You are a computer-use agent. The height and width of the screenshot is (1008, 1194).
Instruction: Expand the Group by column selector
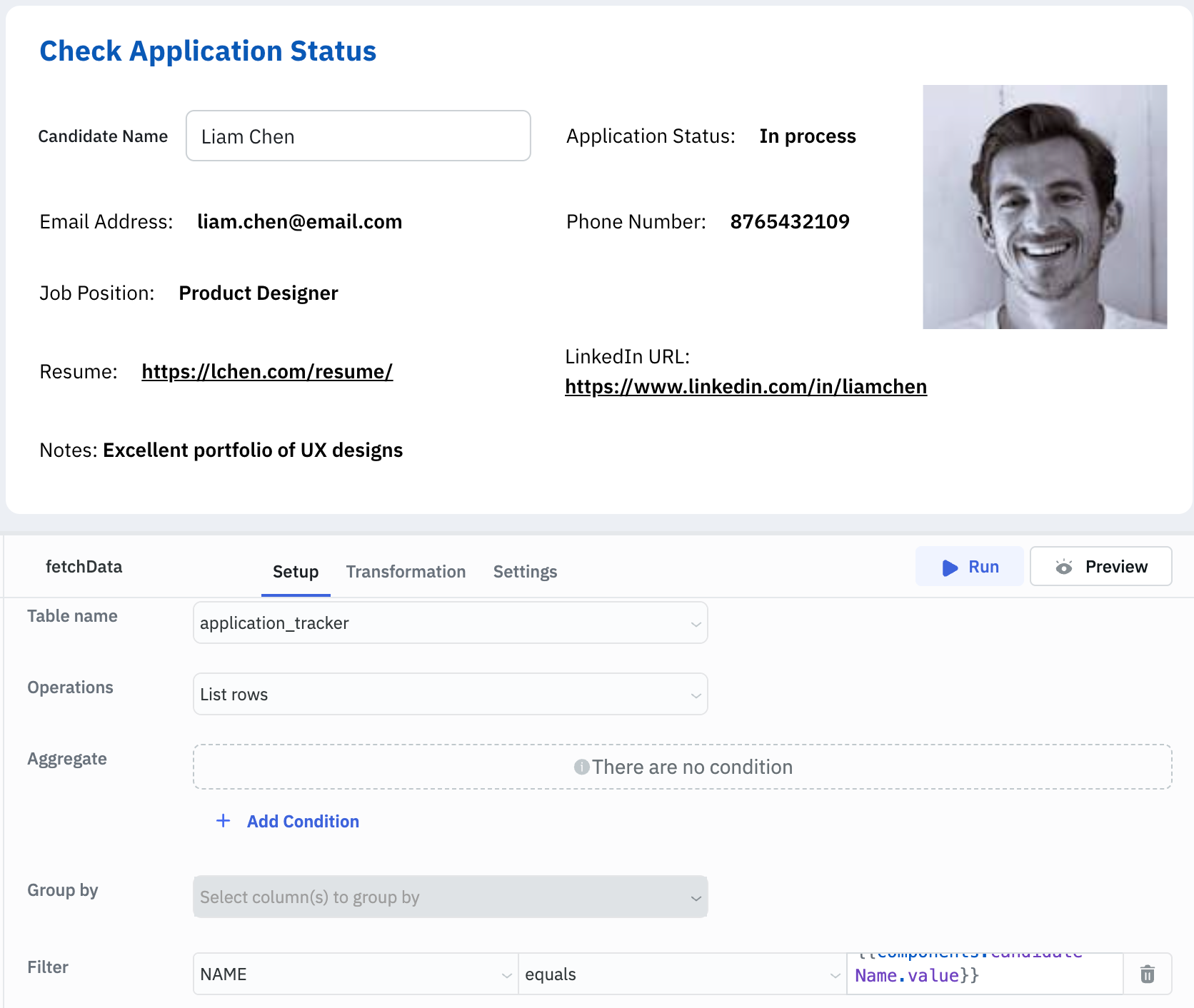pyautogui.click(x=450, y=897)
